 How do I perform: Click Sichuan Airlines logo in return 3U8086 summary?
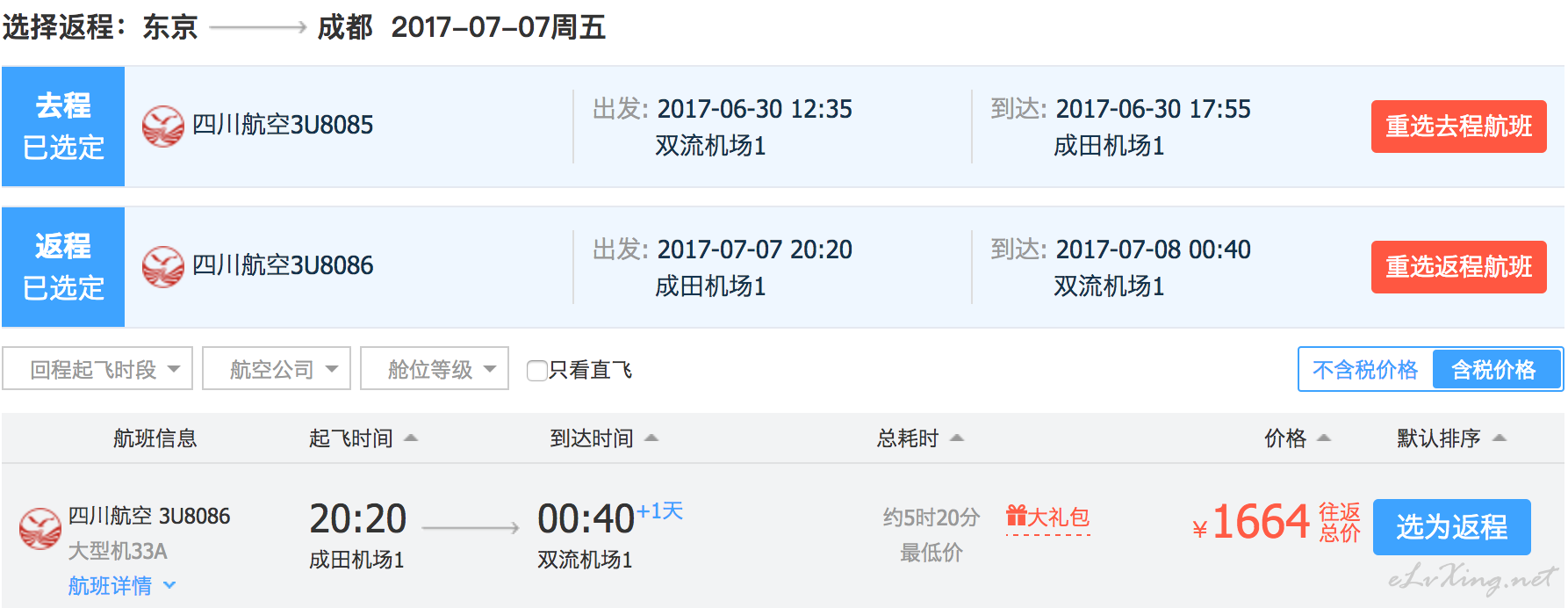[163, 266]
